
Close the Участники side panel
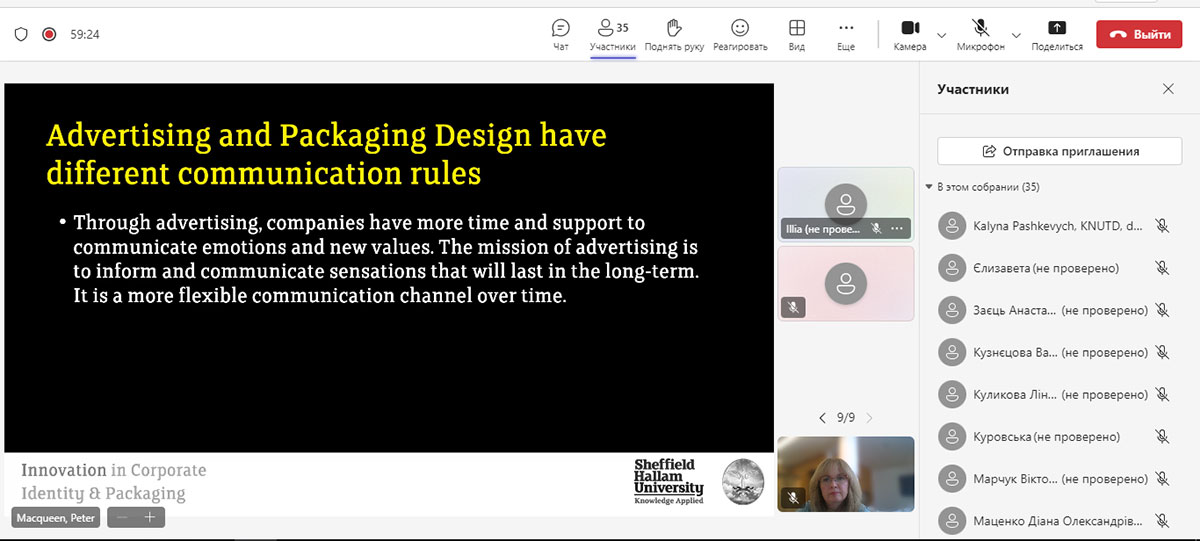[1168, 89]
